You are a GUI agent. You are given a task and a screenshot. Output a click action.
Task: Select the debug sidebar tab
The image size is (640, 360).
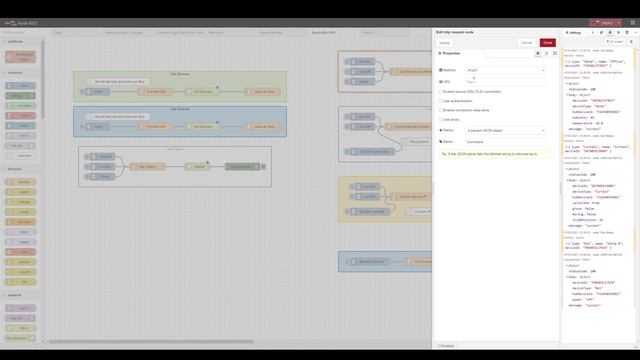tap(573, 32)
